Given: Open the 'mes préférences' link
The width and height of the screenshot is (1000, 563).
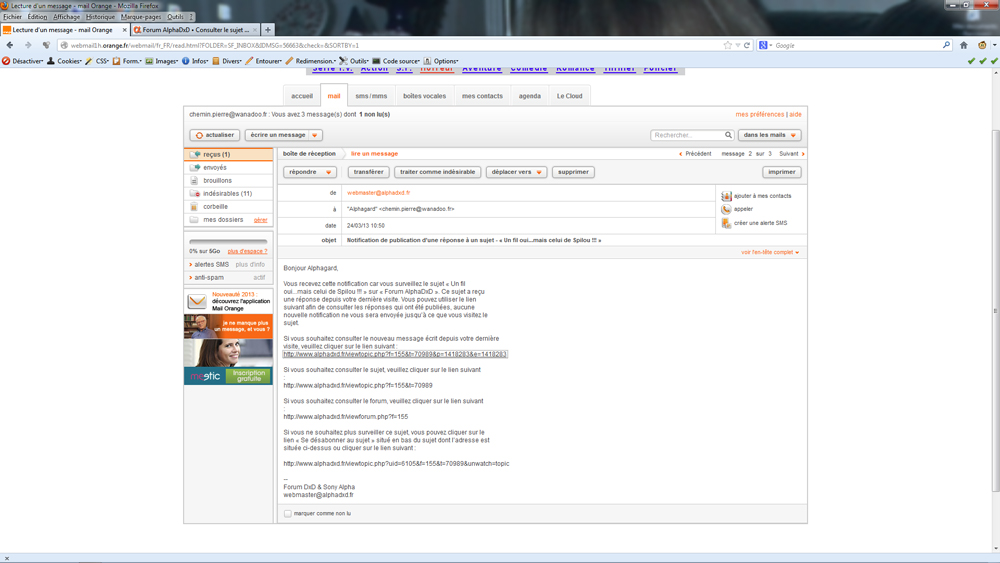Looking at the screenshot, I should (x=760, y=115).
